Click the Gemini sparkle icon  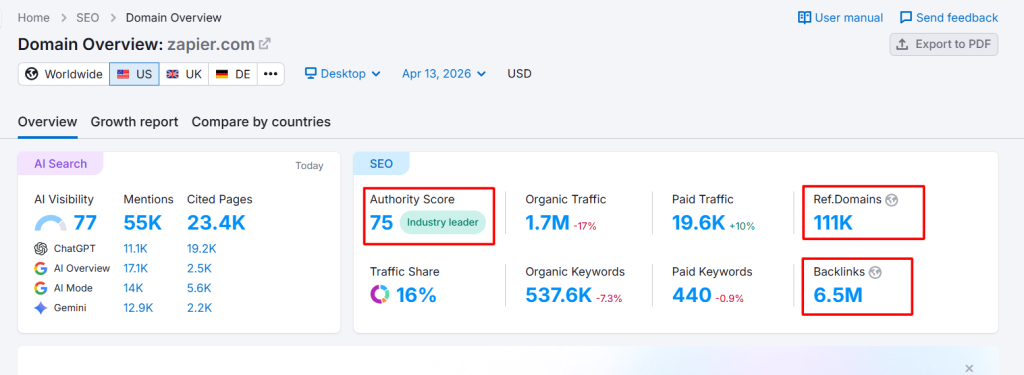[41, 308]
